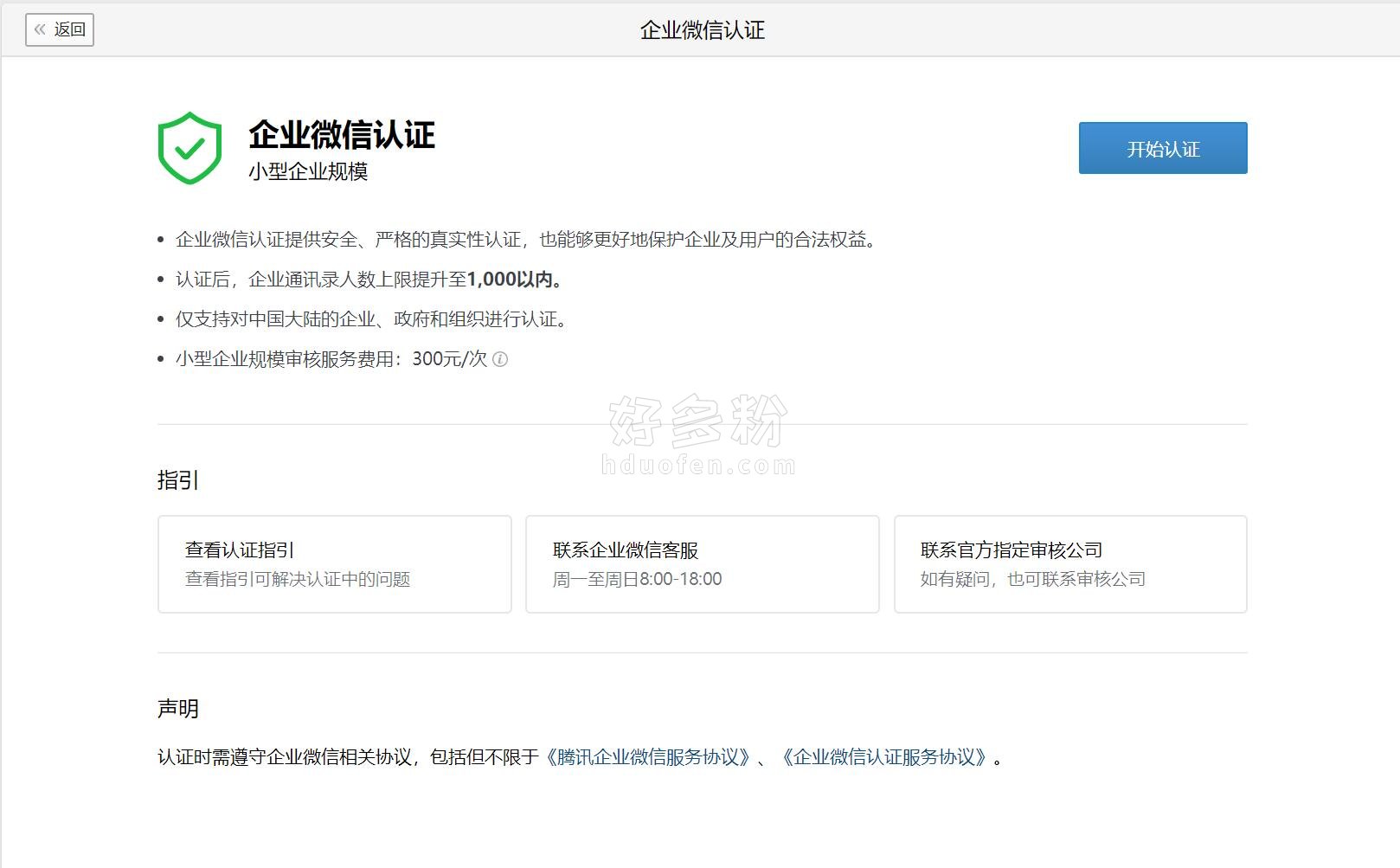The height and width of the screenshot is (868, 1400).
Task: Click the 小型企业规模审核服务费用 fee line
Action: pyautogui.click(x=331, y=359)
